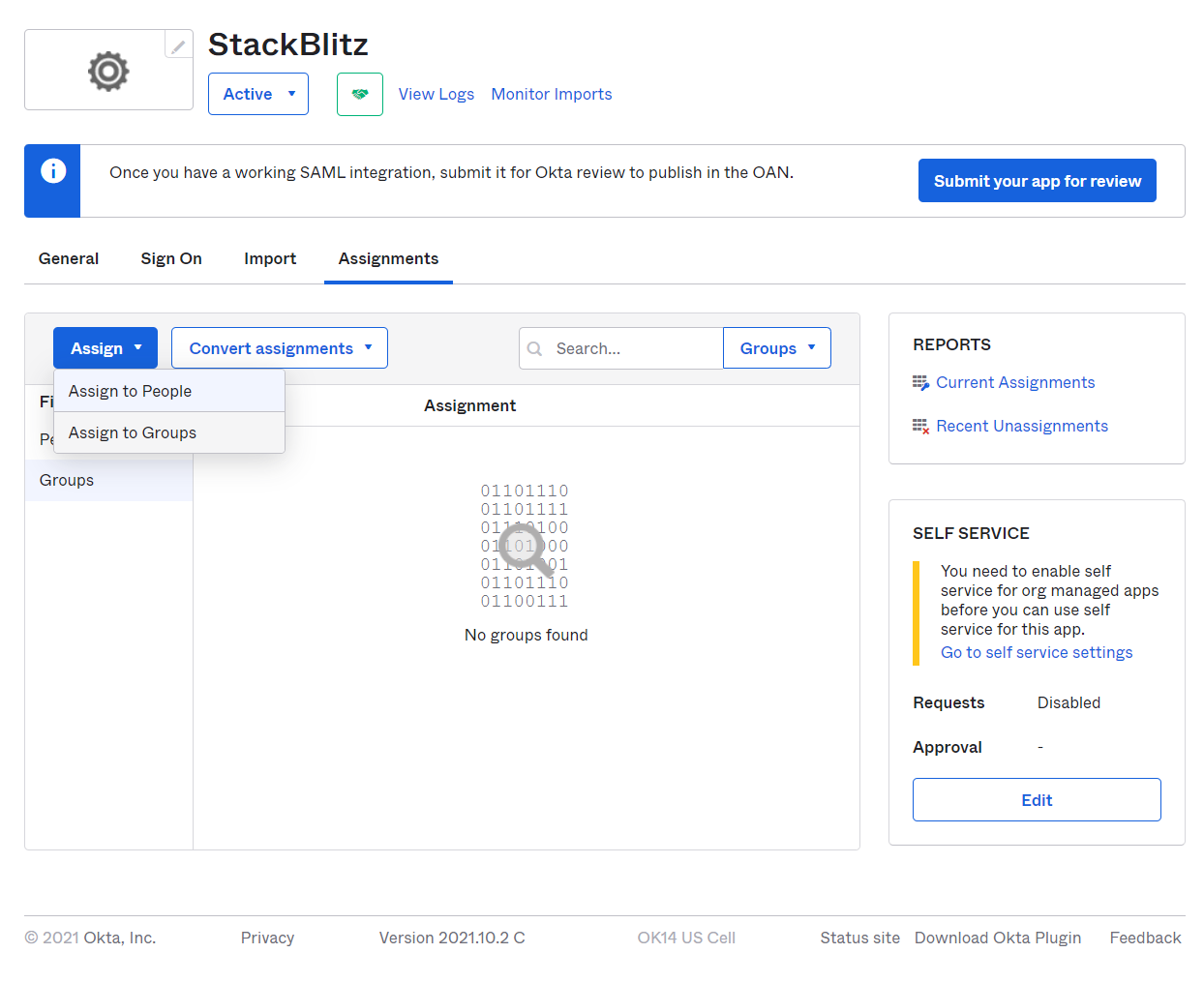Click Submit your app for review
Viewport: 1204px width, 983px height.
[1037, 180]
